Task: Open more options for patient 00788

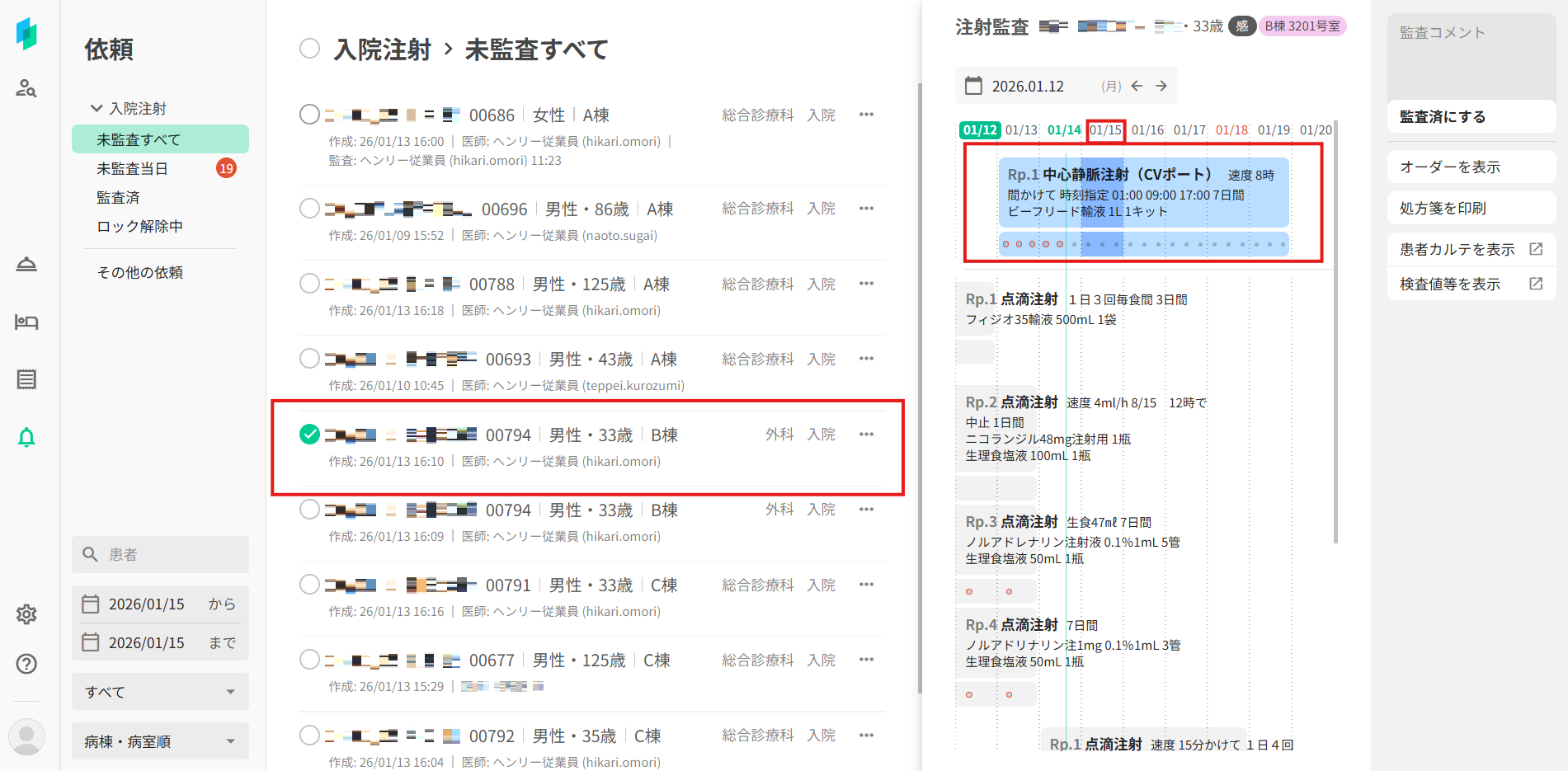Action: [x=866, y=284]
